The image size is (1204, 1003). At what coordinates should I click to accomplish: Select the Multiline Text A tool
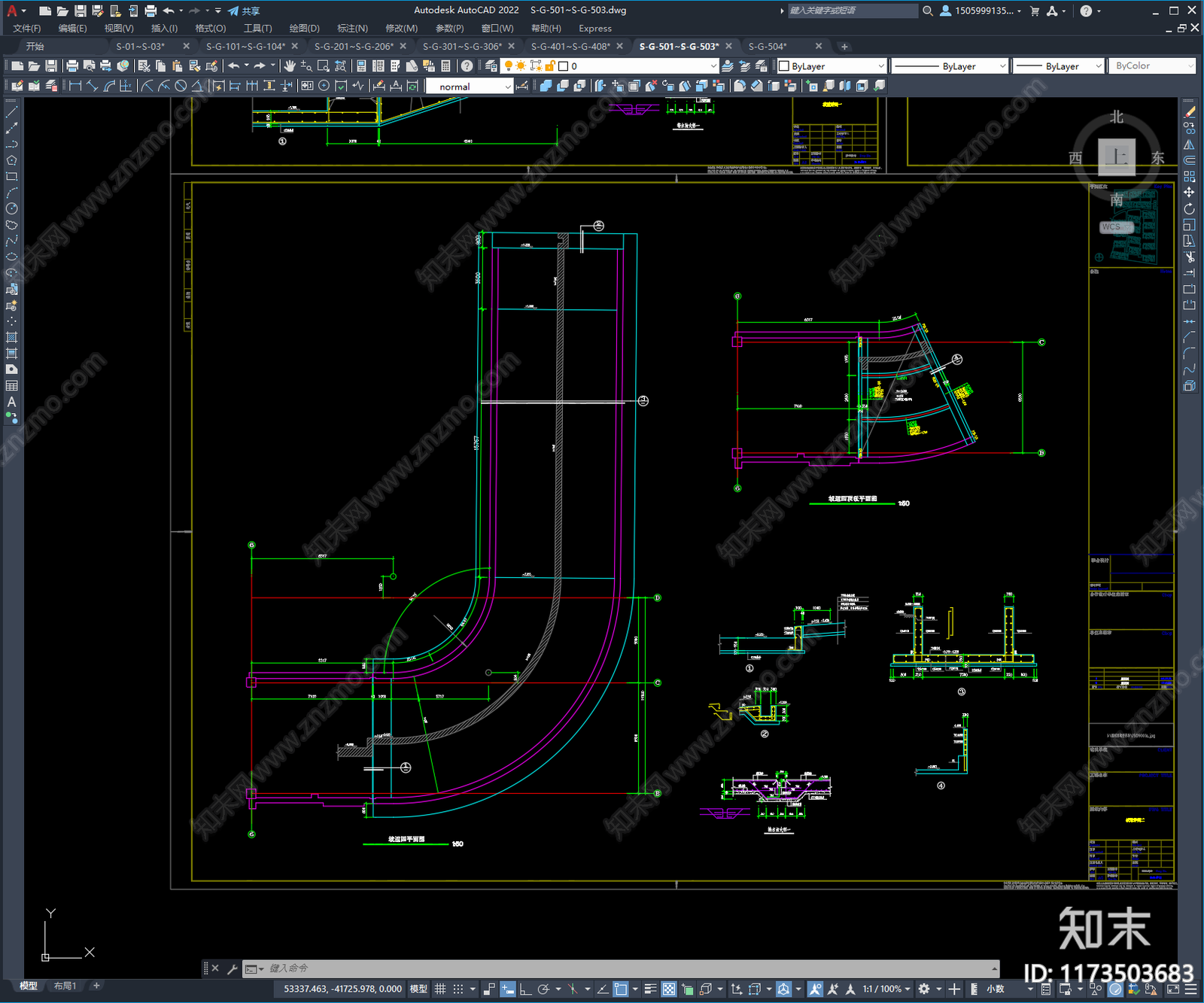[x=11, y=402]
